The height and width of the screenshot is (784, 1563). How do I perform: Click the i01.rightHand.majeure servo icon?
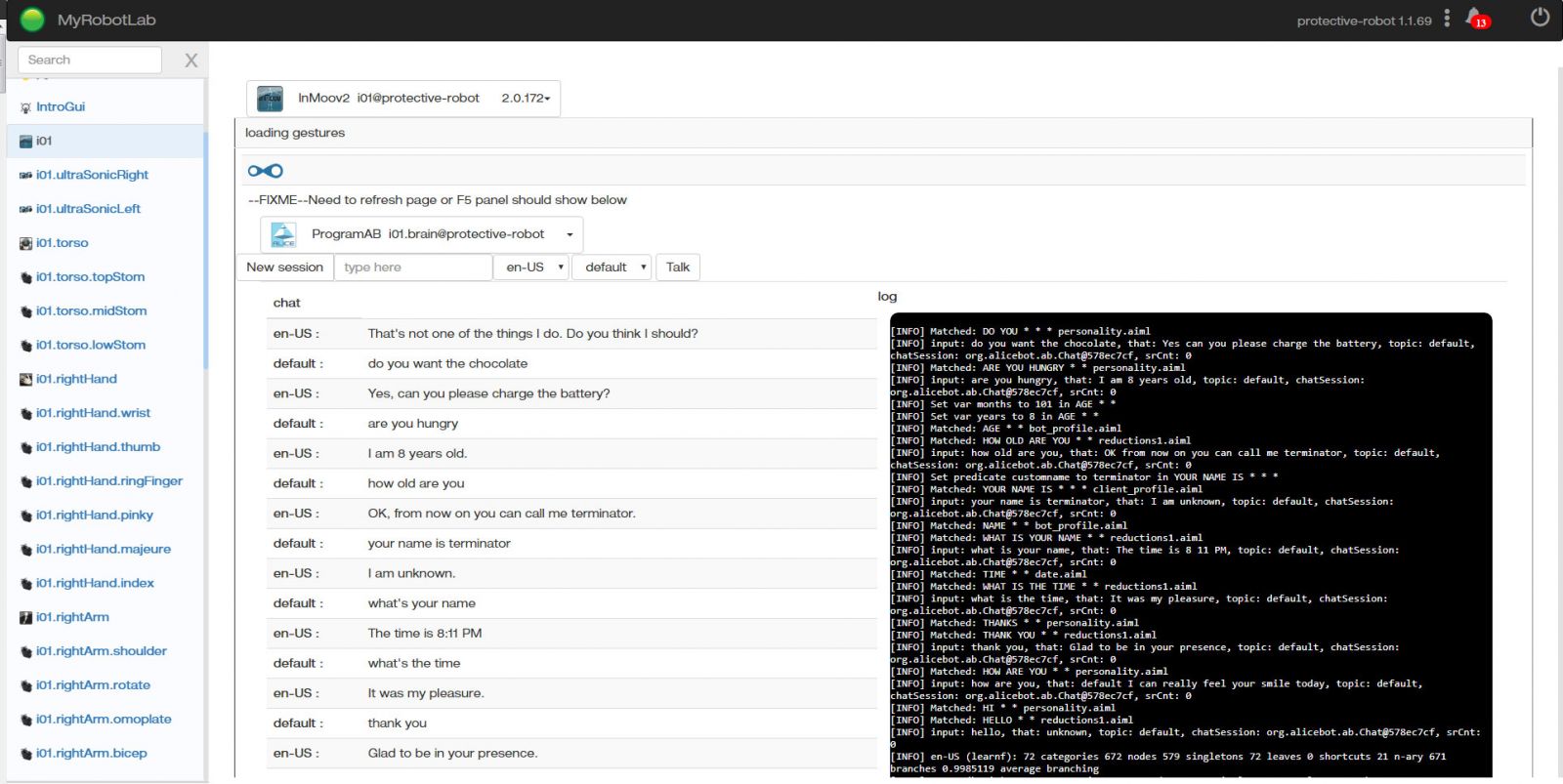(25, 550)
